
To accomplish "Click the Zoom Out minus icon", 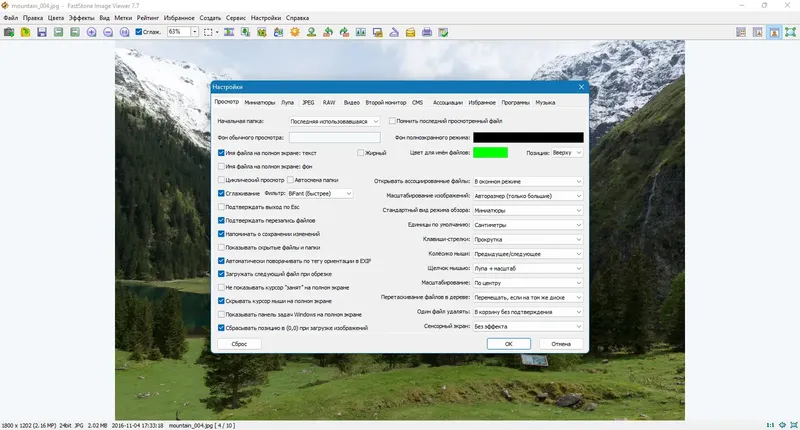I will coord(108,32).
